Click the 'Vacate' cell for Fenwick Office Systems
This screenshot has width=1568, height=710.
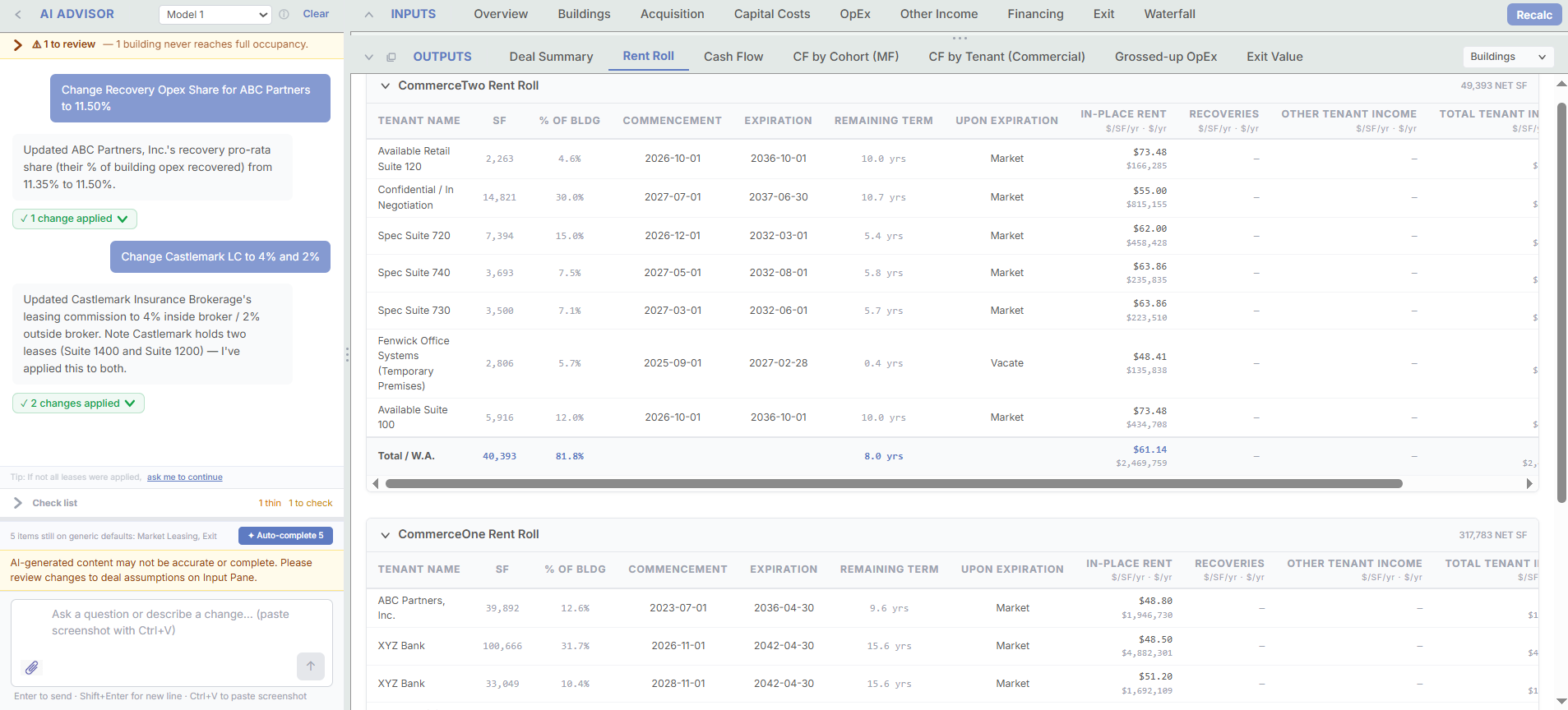point(1007,363)
